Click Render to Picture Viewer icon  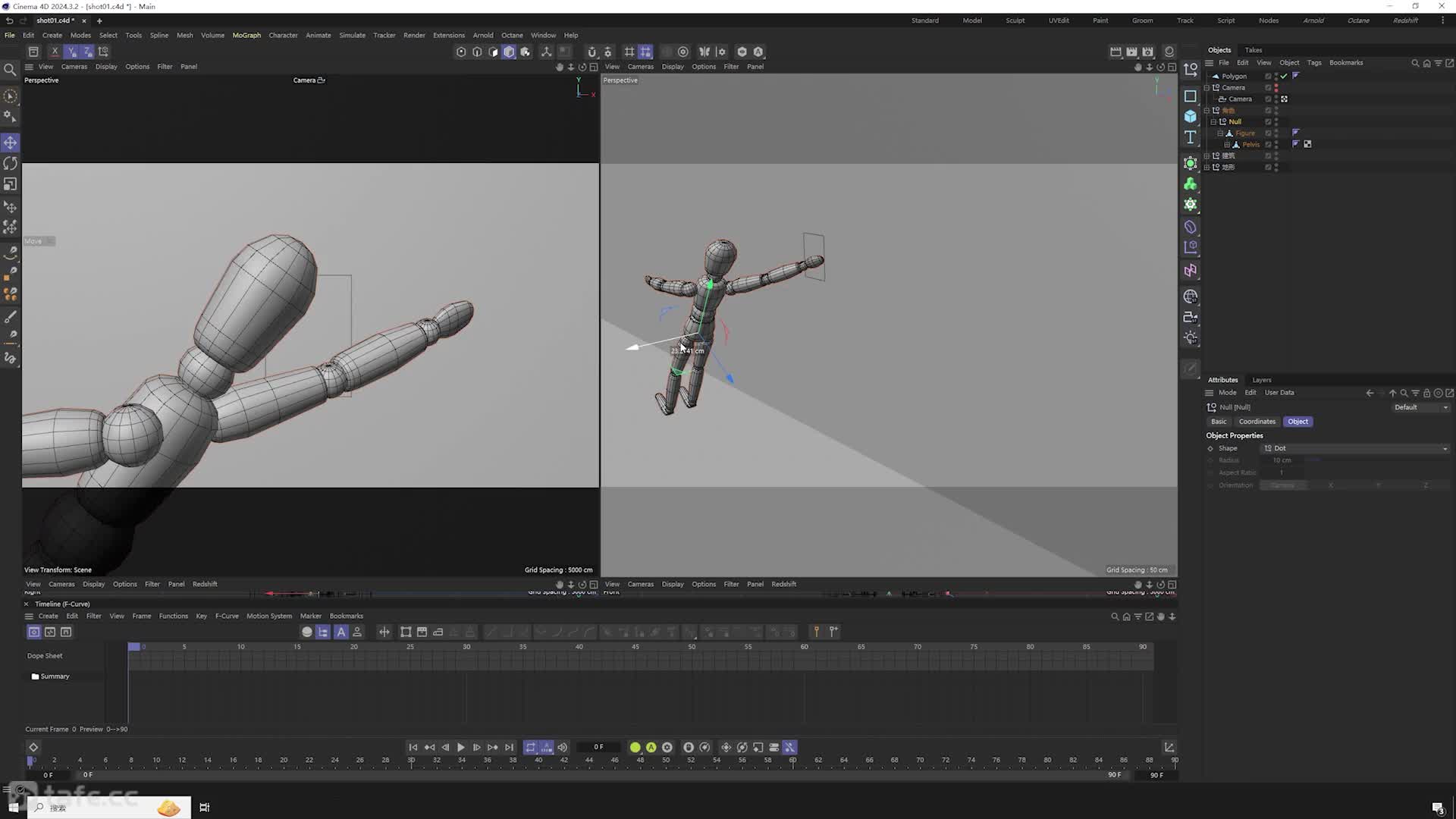(1131, 52)
